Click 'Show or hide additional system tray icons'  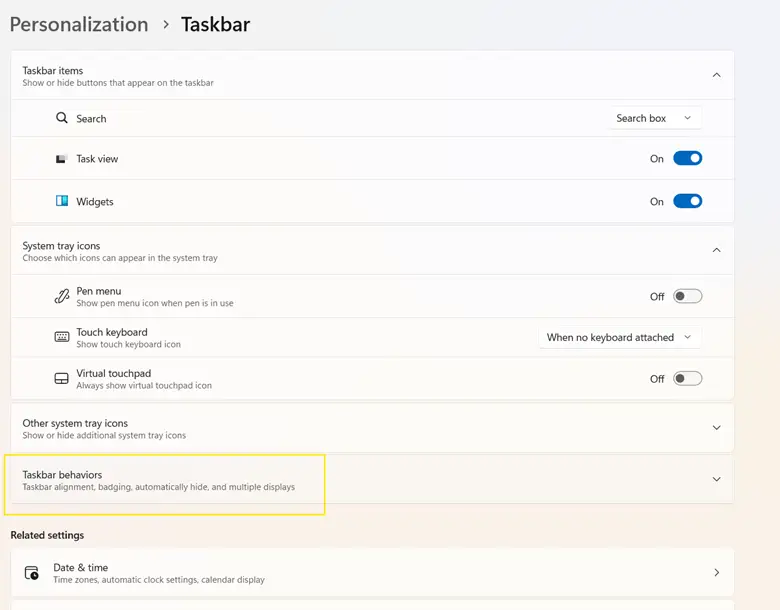pyautogui.click(x=104, y=435)
